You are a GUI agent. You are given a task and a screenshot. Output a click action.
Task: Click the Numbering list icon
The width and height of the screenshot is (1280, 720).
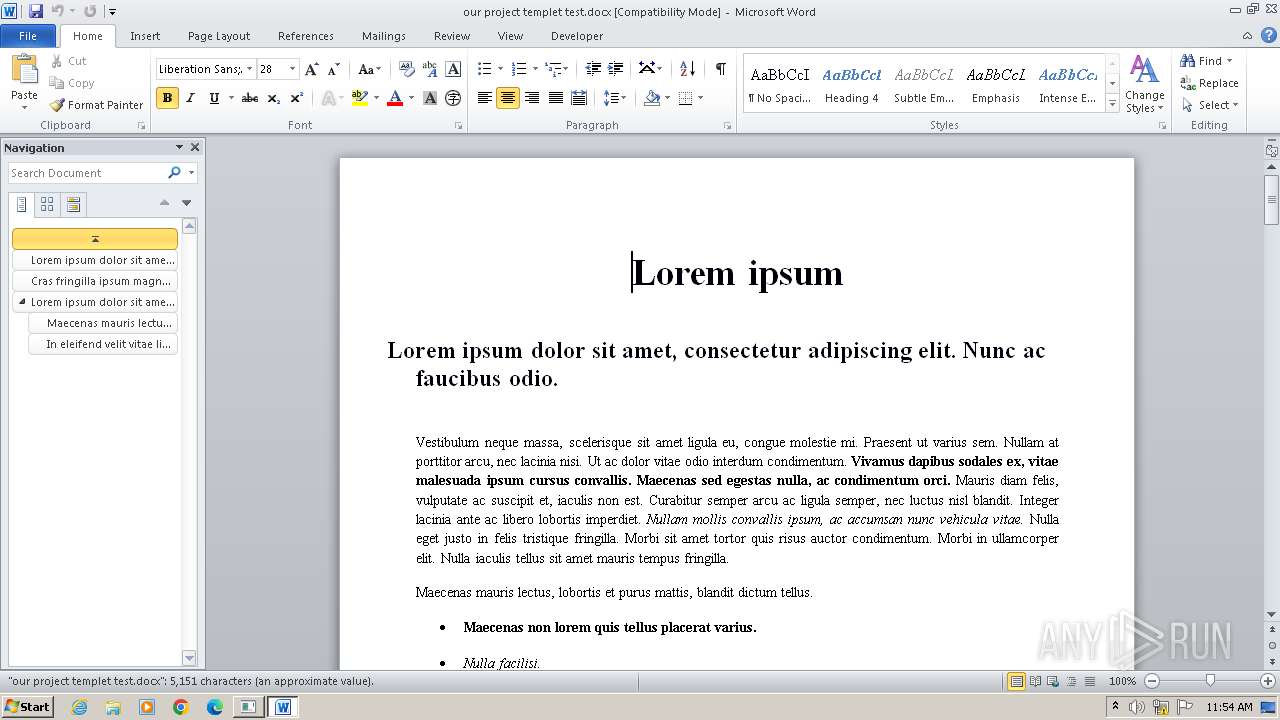click(x=518, y=69)
